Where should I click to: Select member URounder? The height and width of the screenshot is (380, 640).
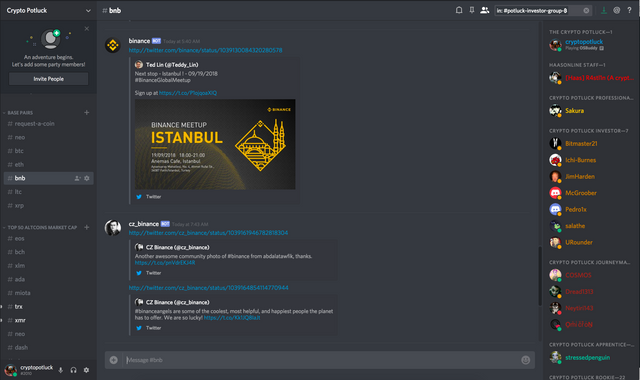click(591, 242)
